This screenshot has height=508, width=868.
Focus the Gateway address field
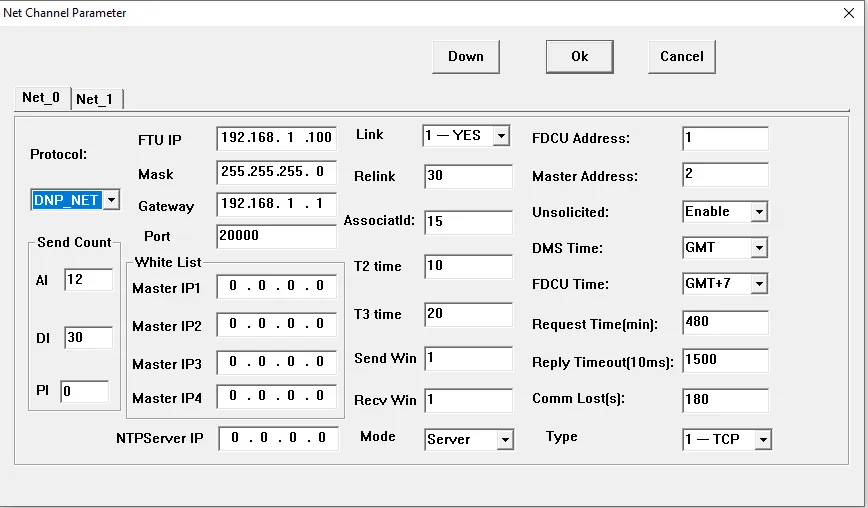276,204
